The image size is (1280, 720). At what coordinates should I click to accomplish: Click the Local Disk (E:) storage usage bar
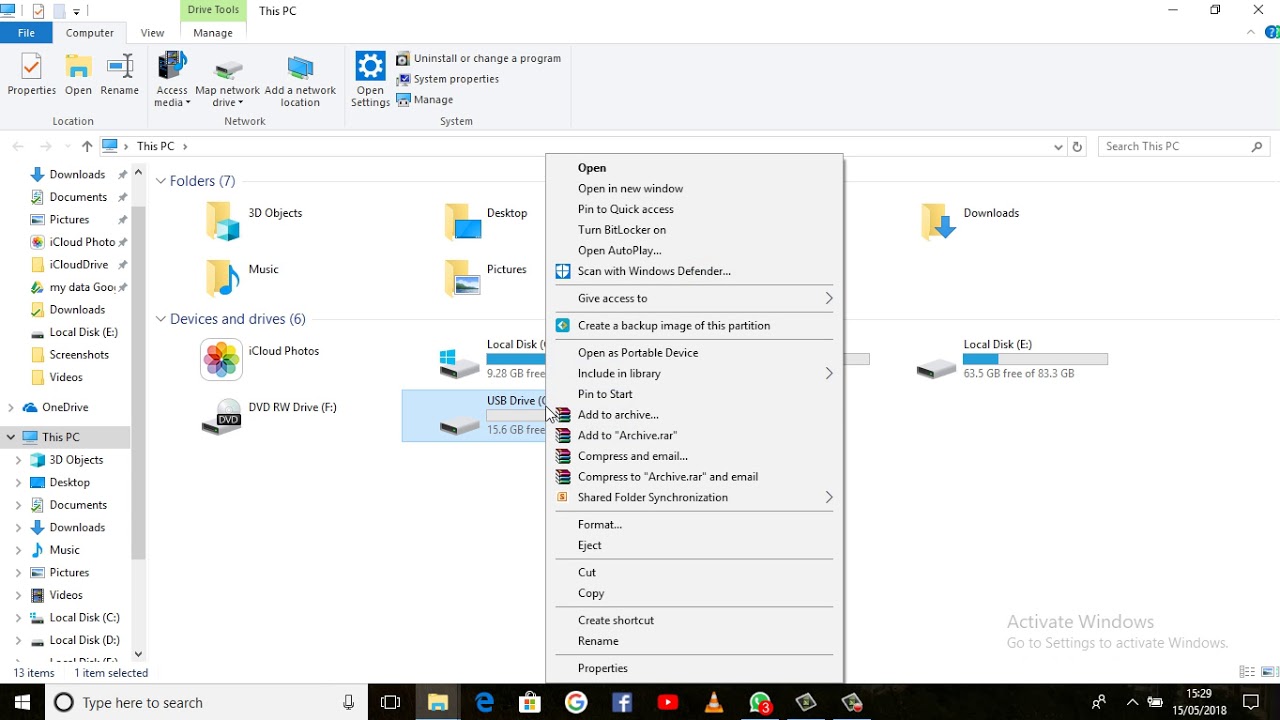(x=1035, y=359)
